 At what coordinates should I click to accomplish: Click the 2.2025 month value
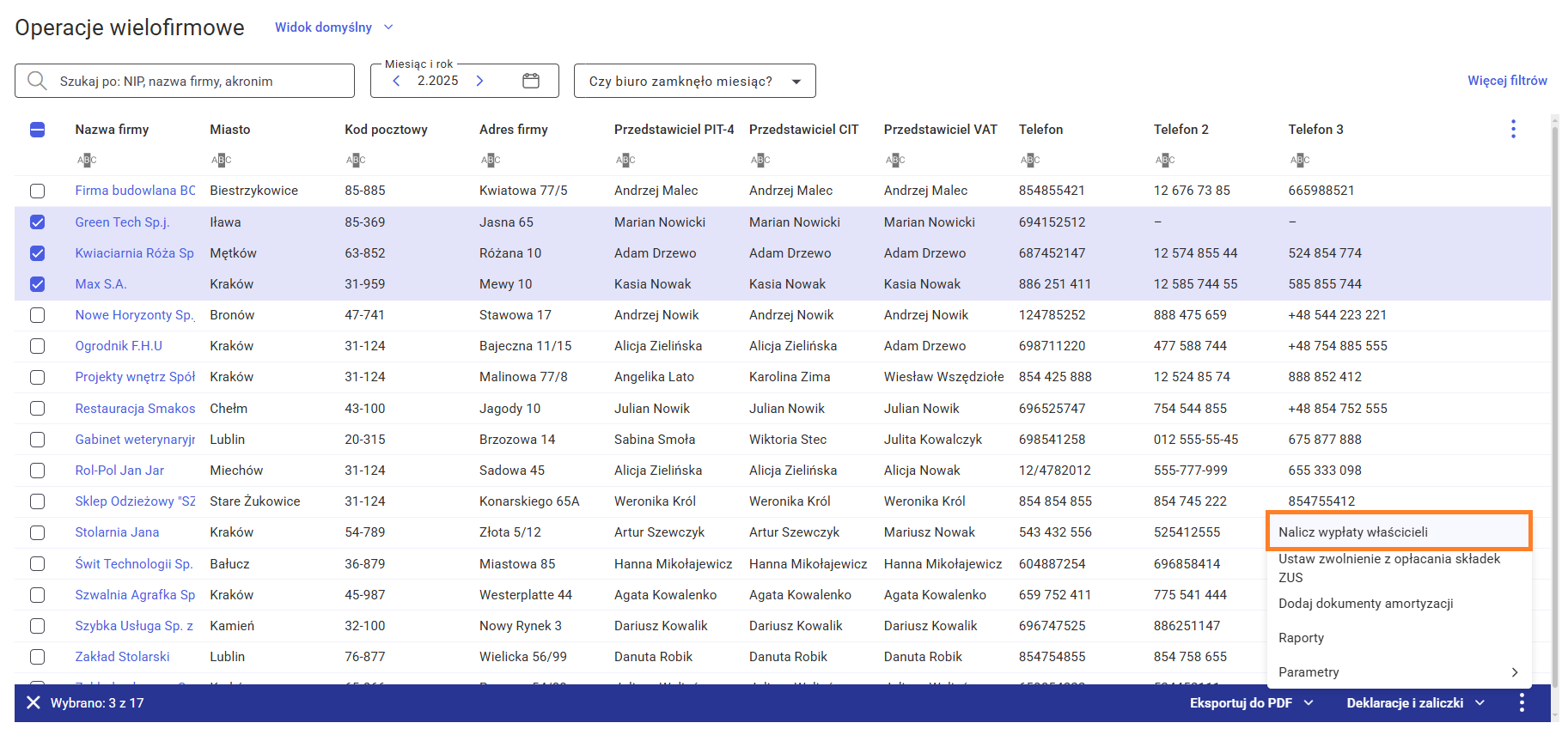pos(438,81)
